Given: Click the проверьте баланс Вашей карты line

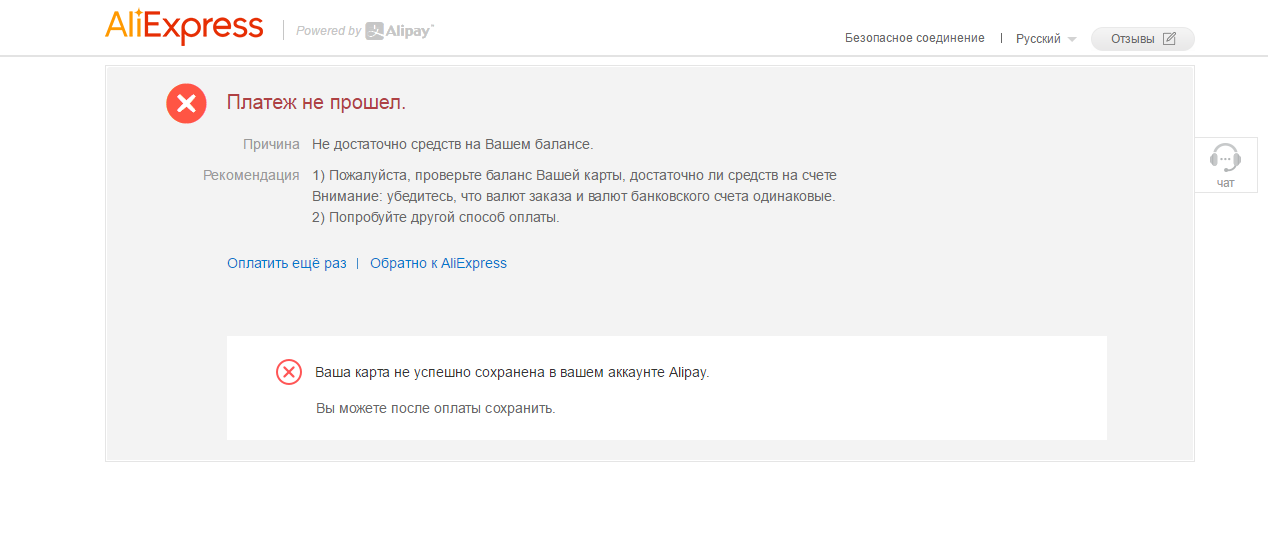Looking at the screenshot, I should tap(574, 175).
